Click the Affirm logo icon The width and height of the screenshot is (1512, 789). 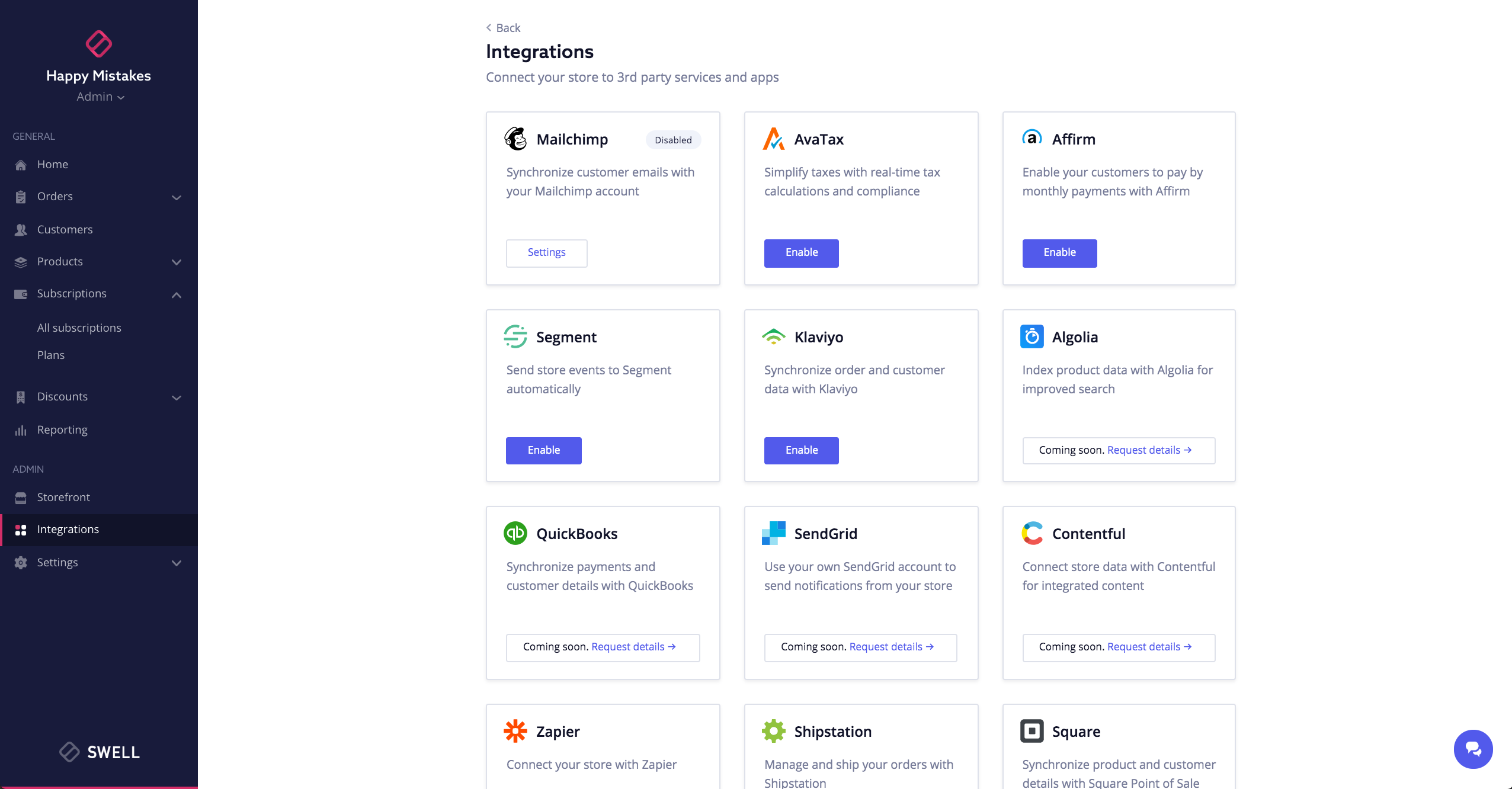1032,138
